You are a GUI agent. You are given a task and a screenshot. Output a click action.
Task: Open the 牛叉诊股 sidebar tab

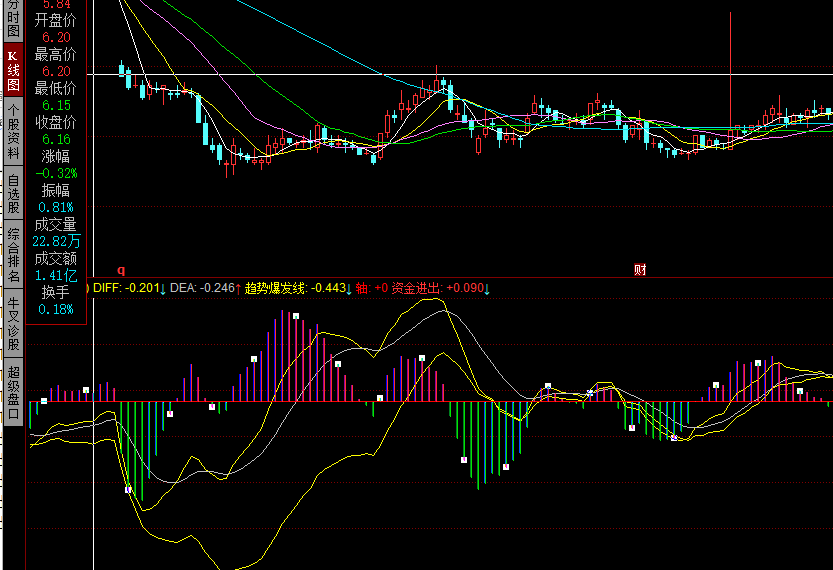[x=13, y=323]
